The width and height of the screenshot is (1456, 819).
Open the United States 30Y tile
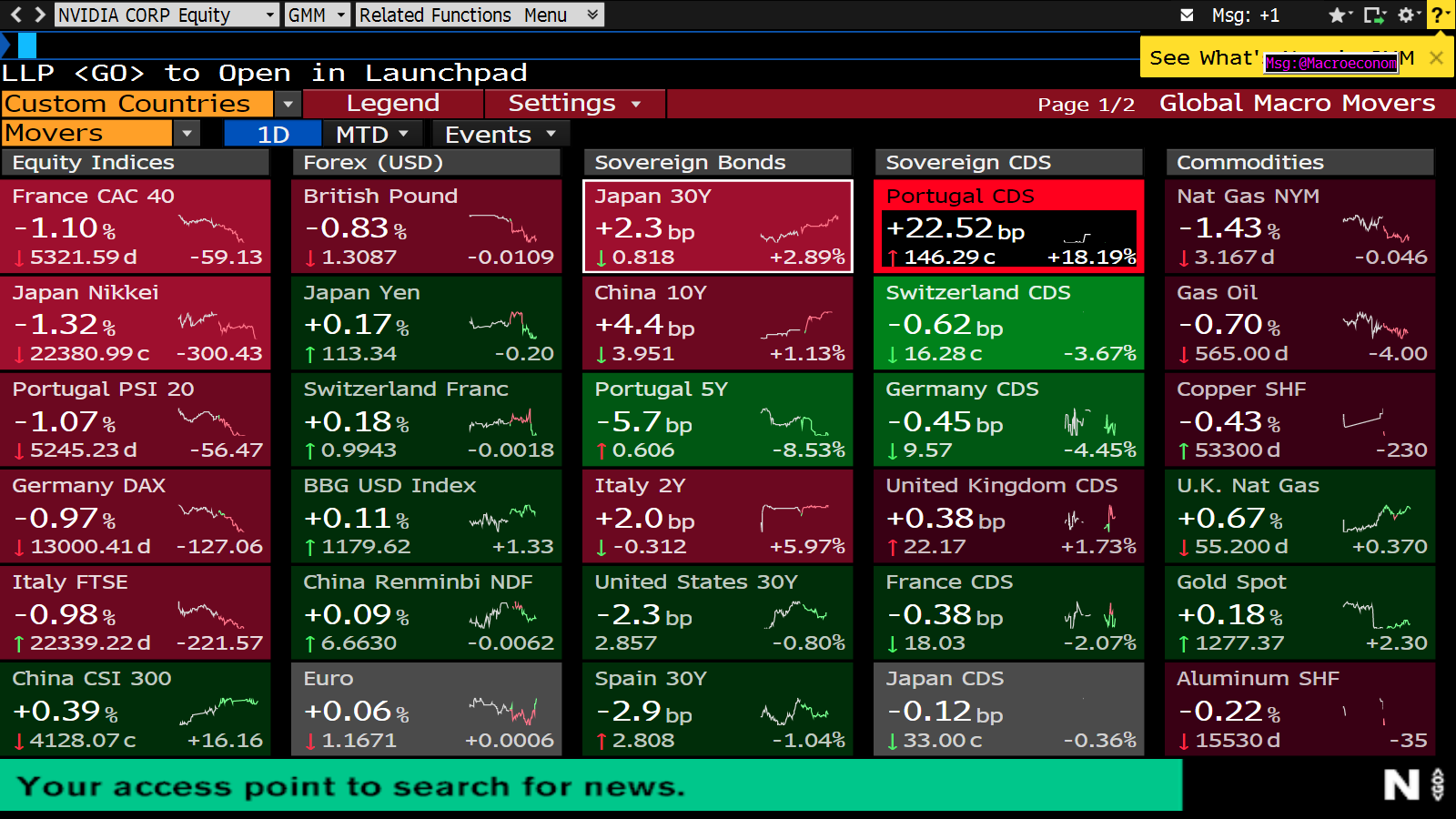click(717, 612)
